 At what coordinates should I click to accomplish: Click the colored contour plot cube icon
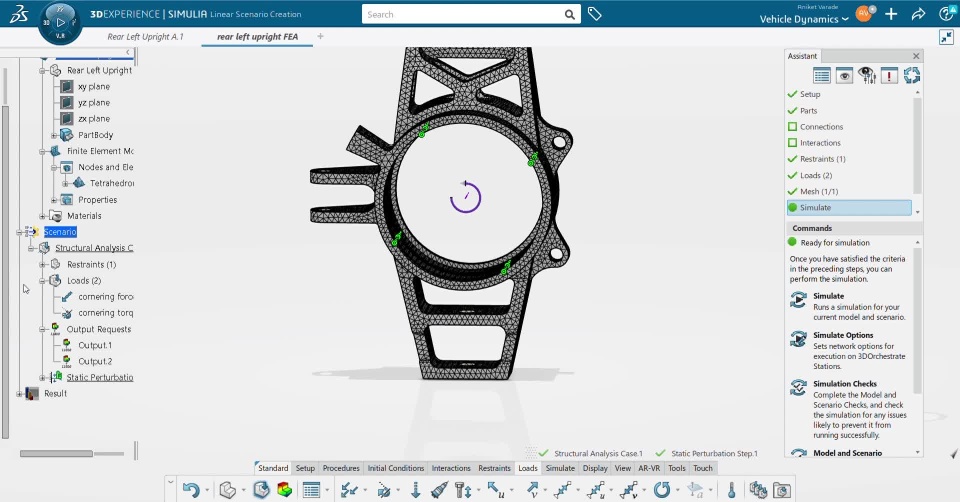(x=285, y=490)
